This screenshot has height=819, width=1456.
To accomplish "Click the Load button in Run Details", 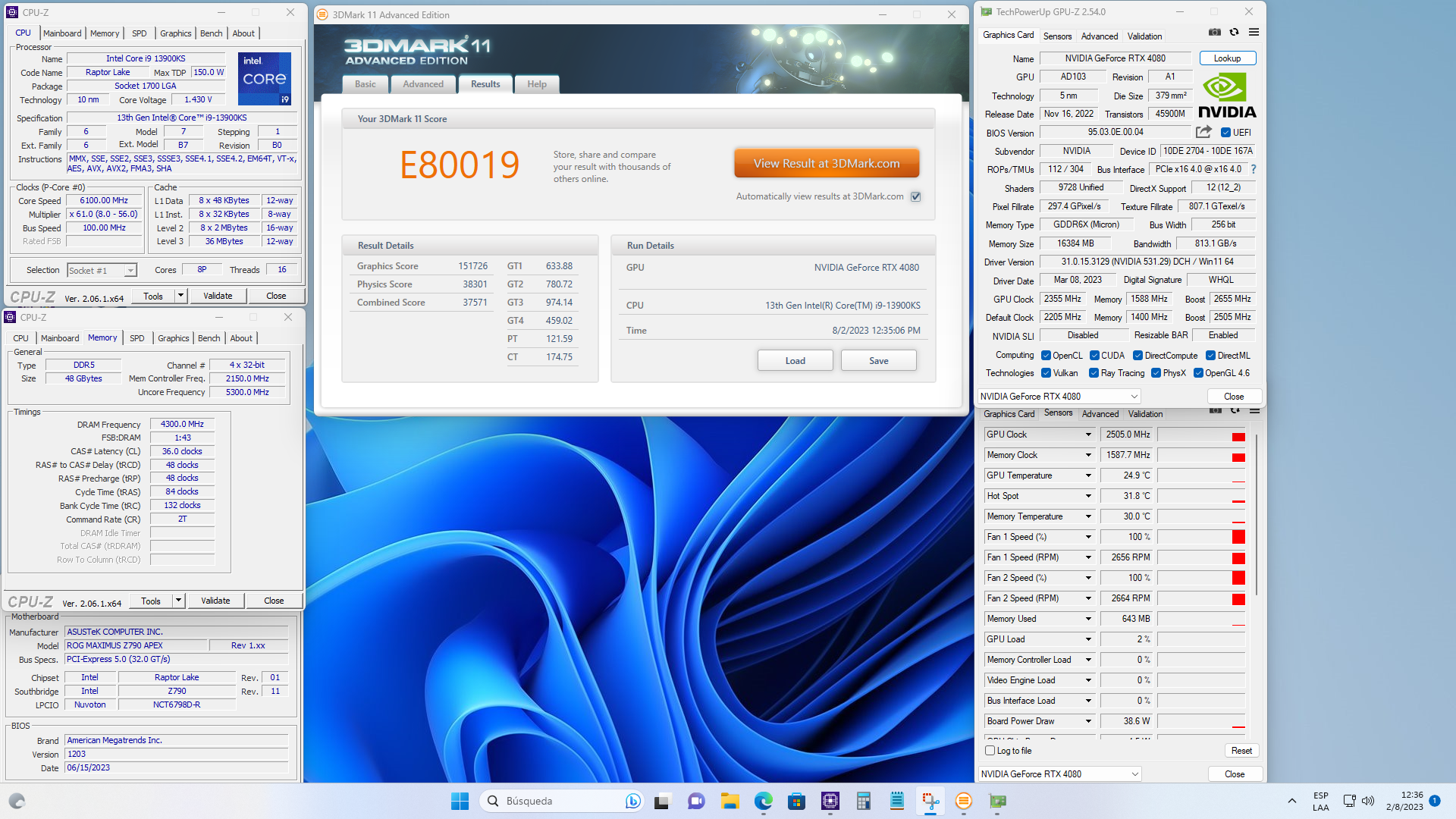I will pos(795,361).
